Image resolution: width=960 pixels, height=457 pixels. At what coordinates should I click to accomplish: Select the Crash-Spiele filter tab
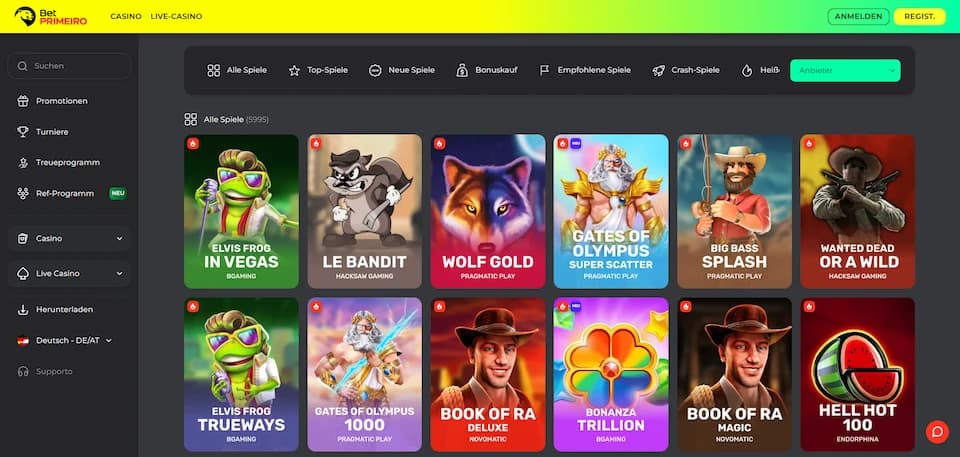pos(686,70)
